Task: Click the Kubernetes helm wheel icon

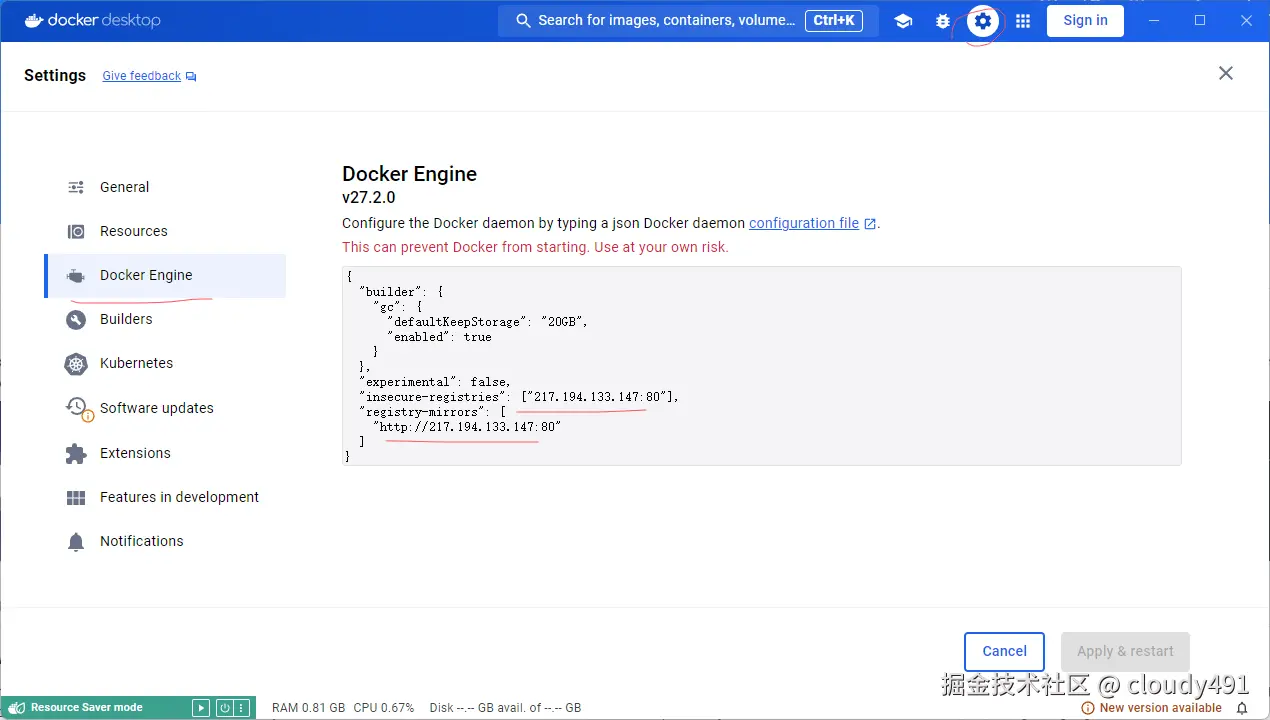Action: [76, 364]
